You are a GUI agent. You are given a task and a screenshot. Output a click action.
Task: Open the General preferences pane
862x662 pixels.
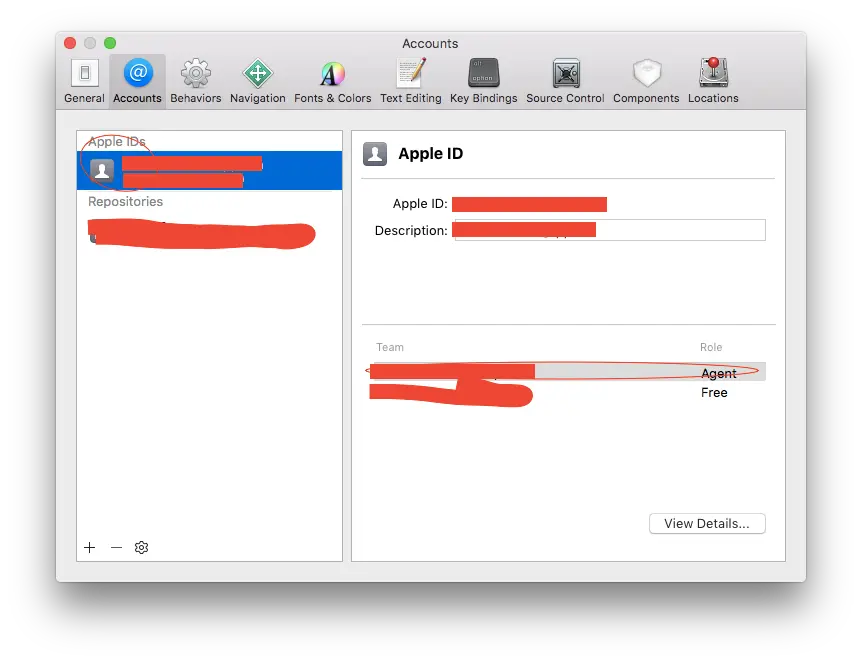click(x=84, y=81)
